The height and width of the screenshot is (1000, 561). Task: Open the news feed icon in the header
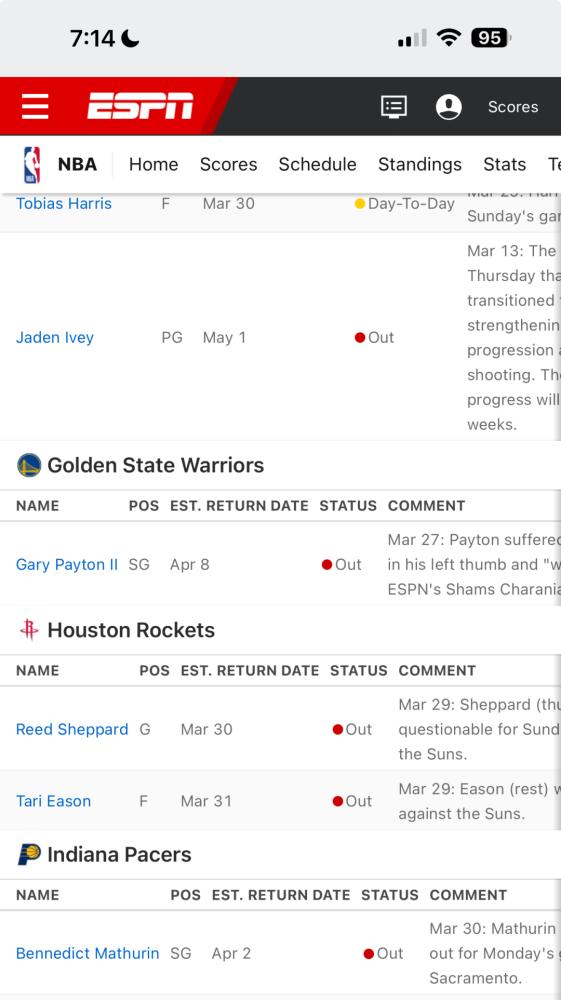click(394, 107)
